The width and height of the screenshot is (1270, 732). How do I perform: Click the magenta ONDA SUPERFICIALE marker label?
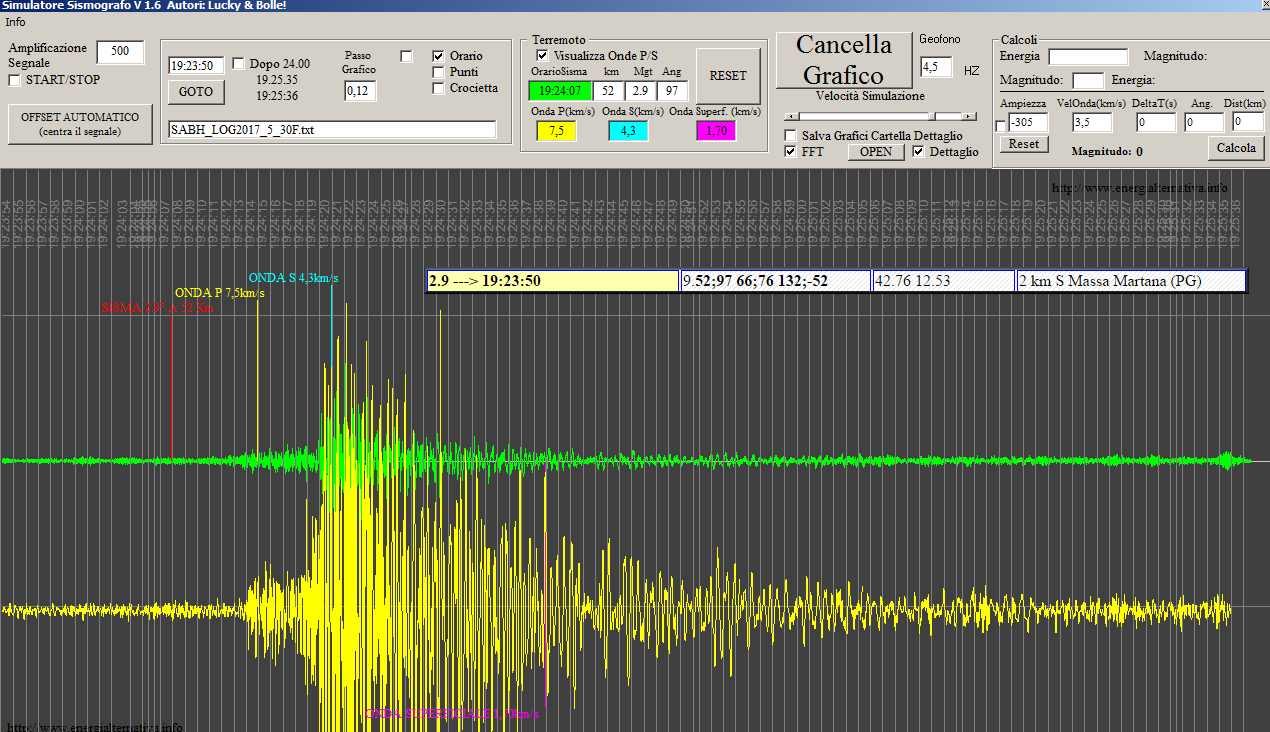tap(452, 714)
